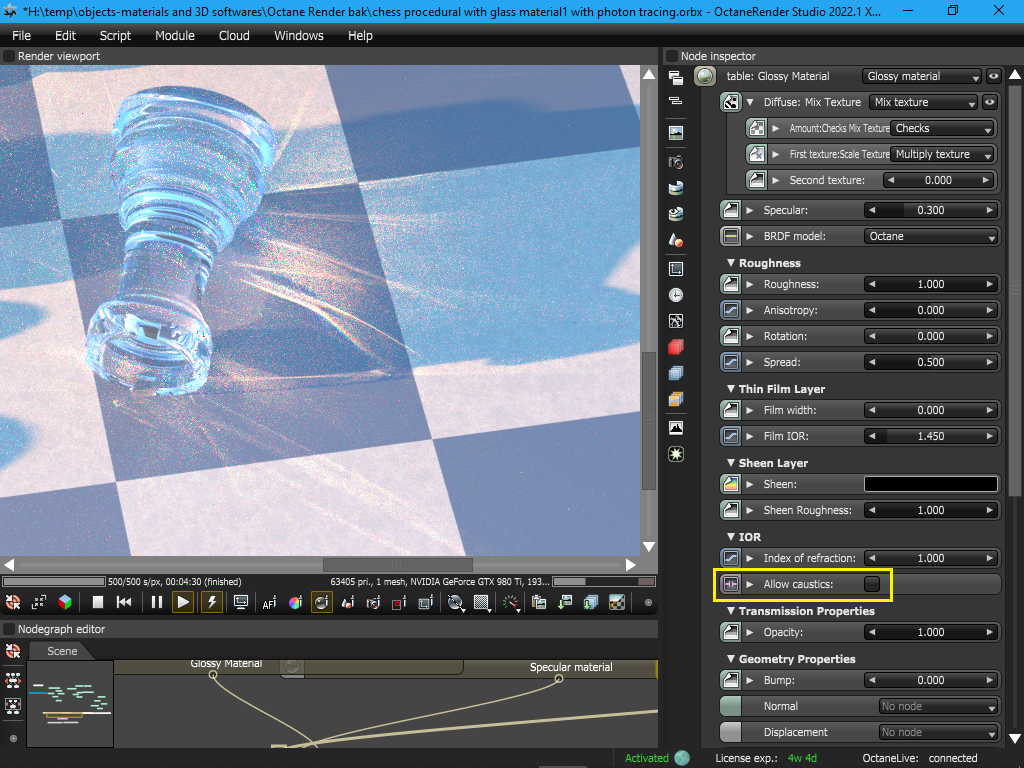Click the nodegraph minimap thumbnail
1024x768 pixels.
pyautogui.click(x=70, y=703)
